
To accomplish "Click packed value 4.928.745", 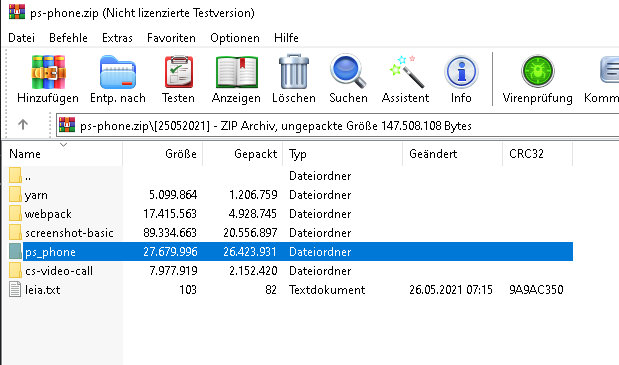I will tap(253, 214).
